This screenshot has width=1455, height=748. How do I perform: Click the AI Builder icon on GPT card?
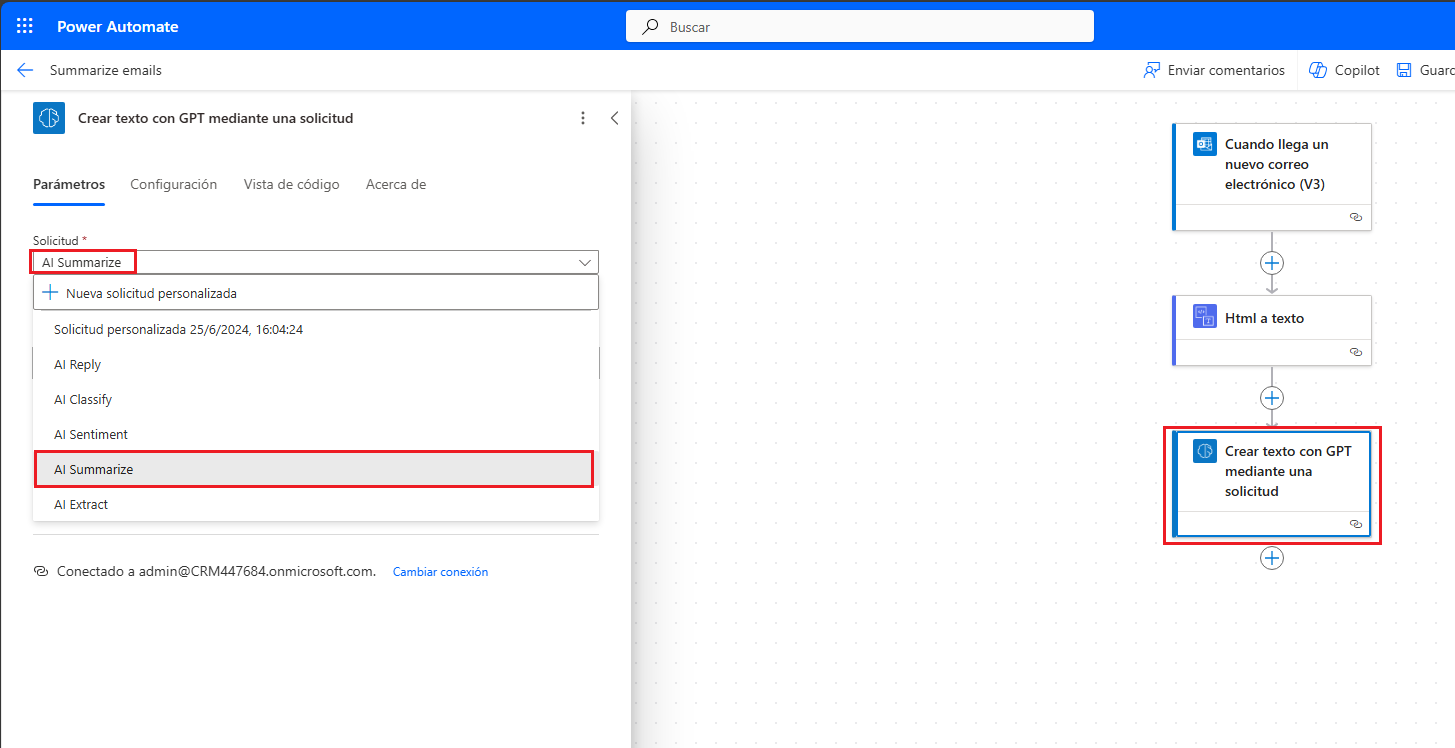point(1205,451)
